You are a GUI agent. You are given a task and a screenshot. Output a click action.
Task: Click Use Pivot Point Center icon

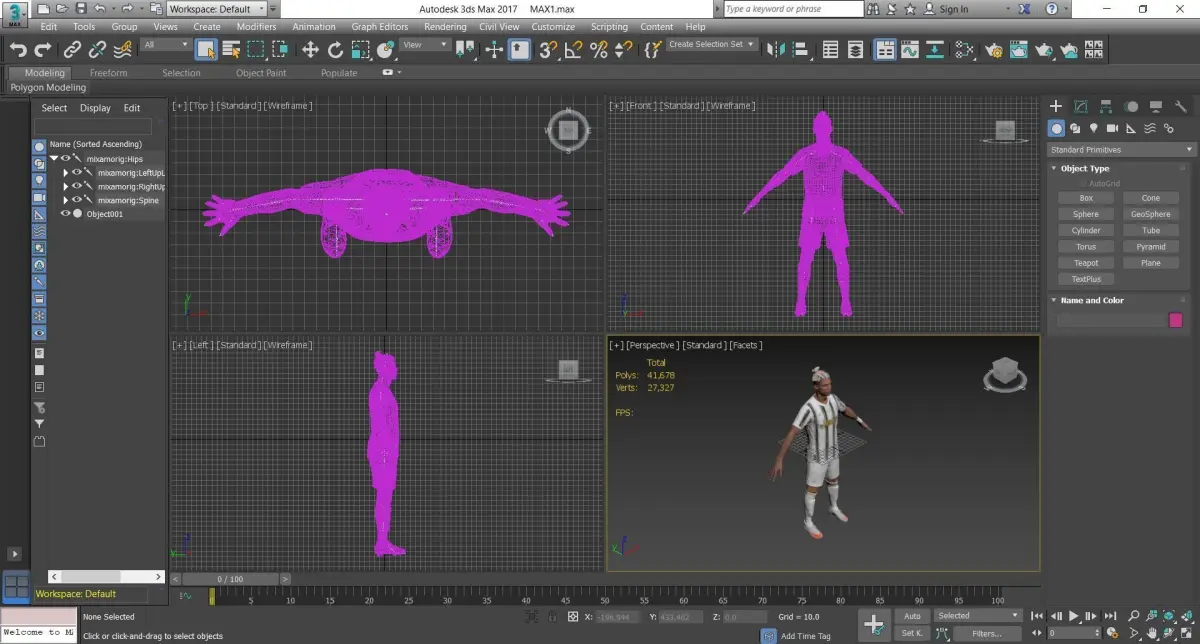[467, 49]
